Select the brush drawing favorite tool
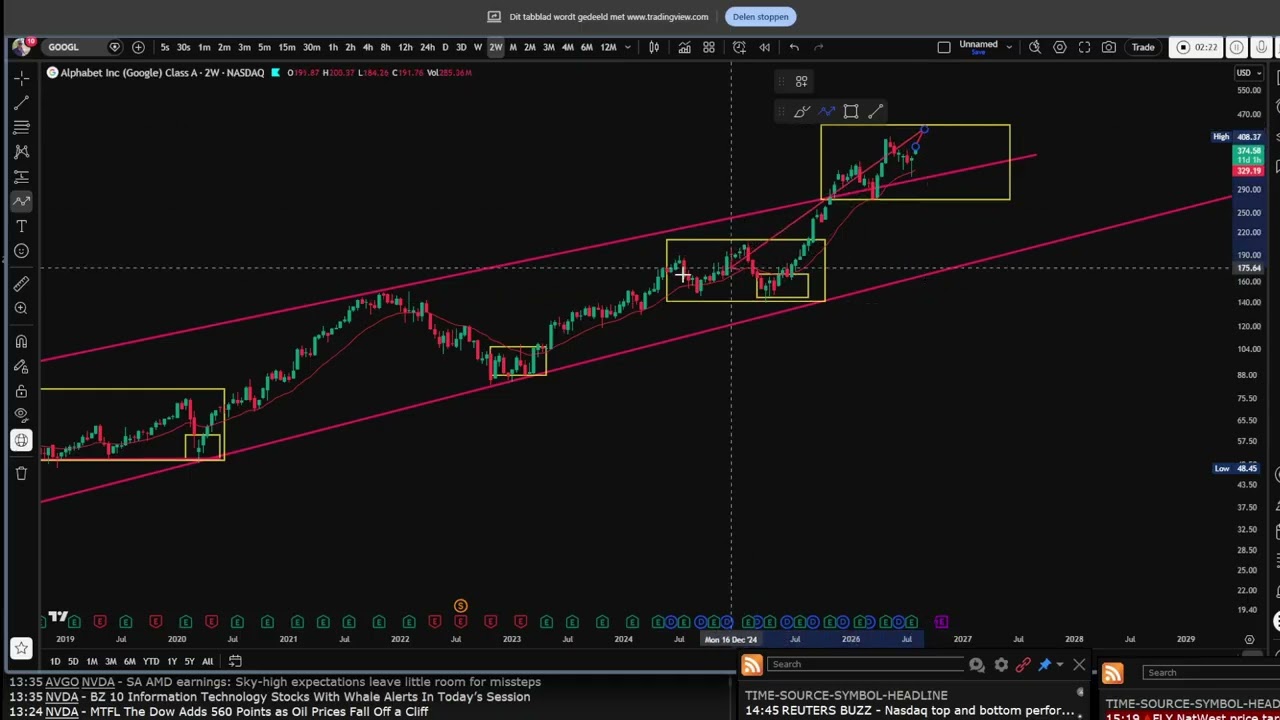The image size is (1280, 720). pos(801,112)
